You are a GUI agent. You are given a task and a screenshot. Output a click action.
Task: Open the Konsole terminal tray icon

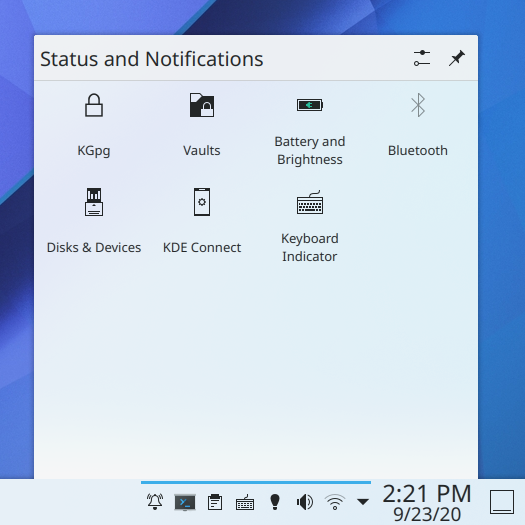pyautogui.click(x=185, y=502)
